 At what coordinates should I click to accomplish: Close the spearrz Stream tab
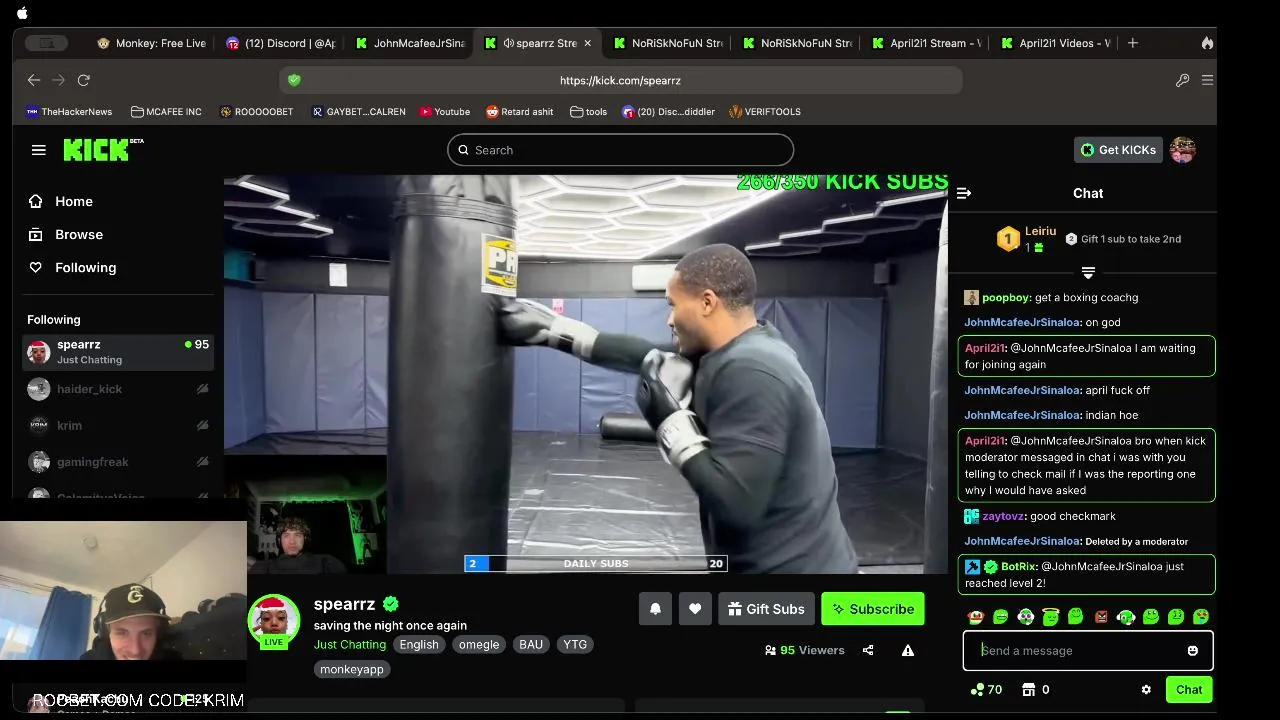point(588,43)
